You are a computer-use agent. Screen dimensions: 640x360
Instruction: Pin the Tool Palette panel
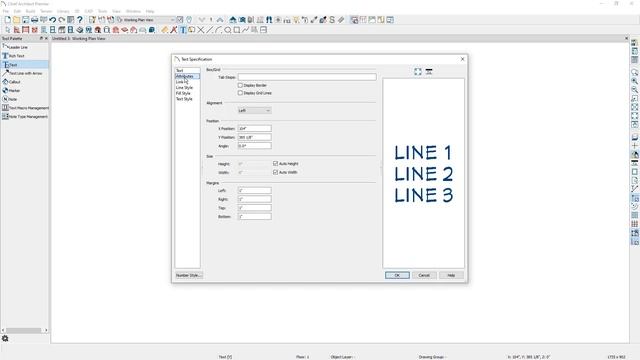tap(41, 38)
